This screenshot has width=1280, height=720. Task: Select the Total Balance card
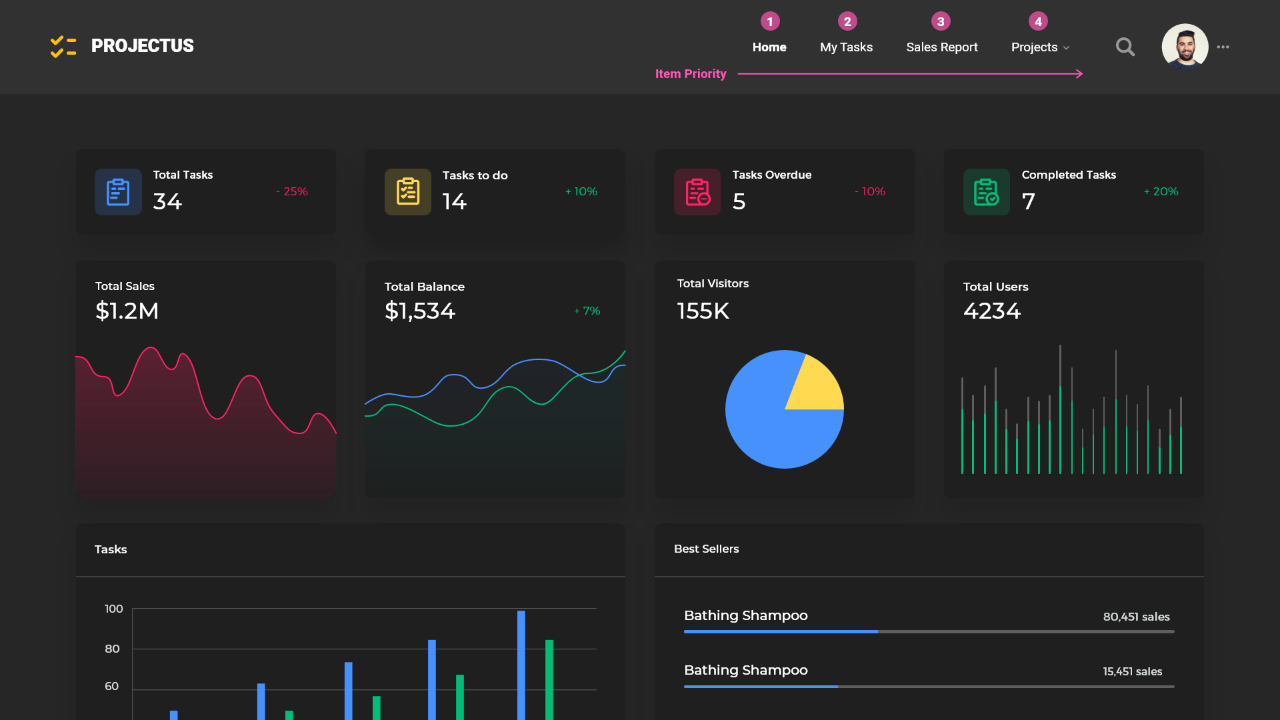495,380
